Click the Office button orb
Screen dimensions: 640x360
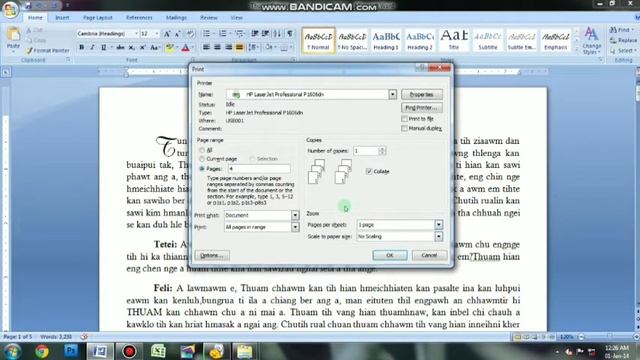(x=10, y=9)
